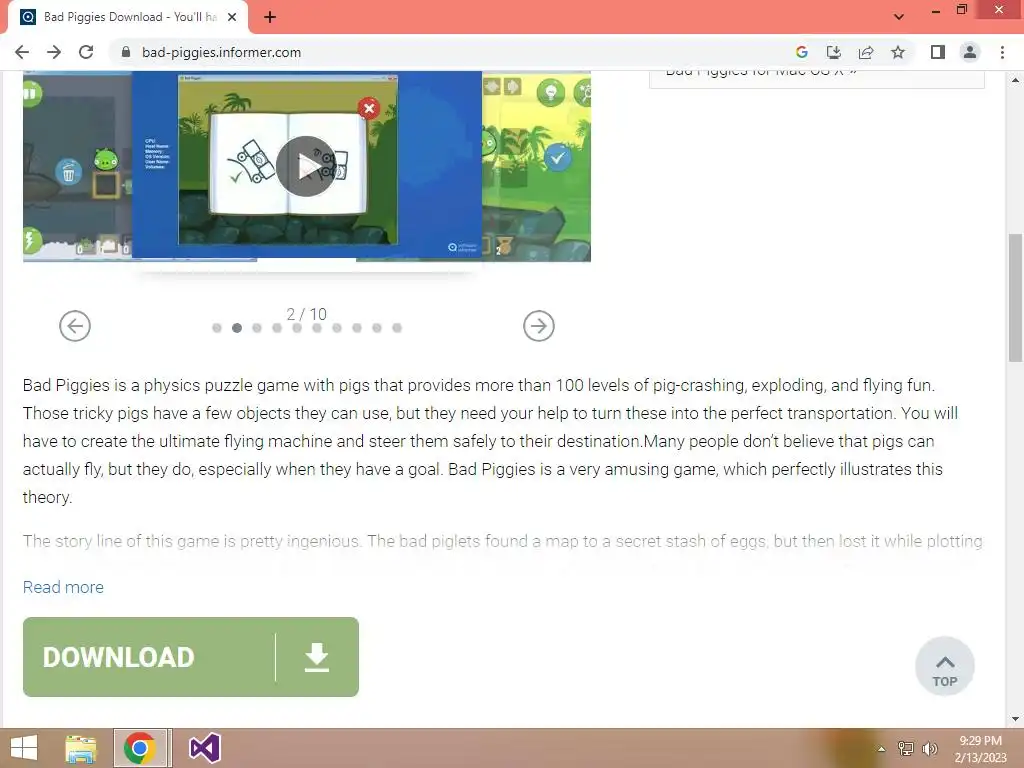
Task: Open the Chrome profile menu
Action: pyautogui.click(x=970, y=52)
